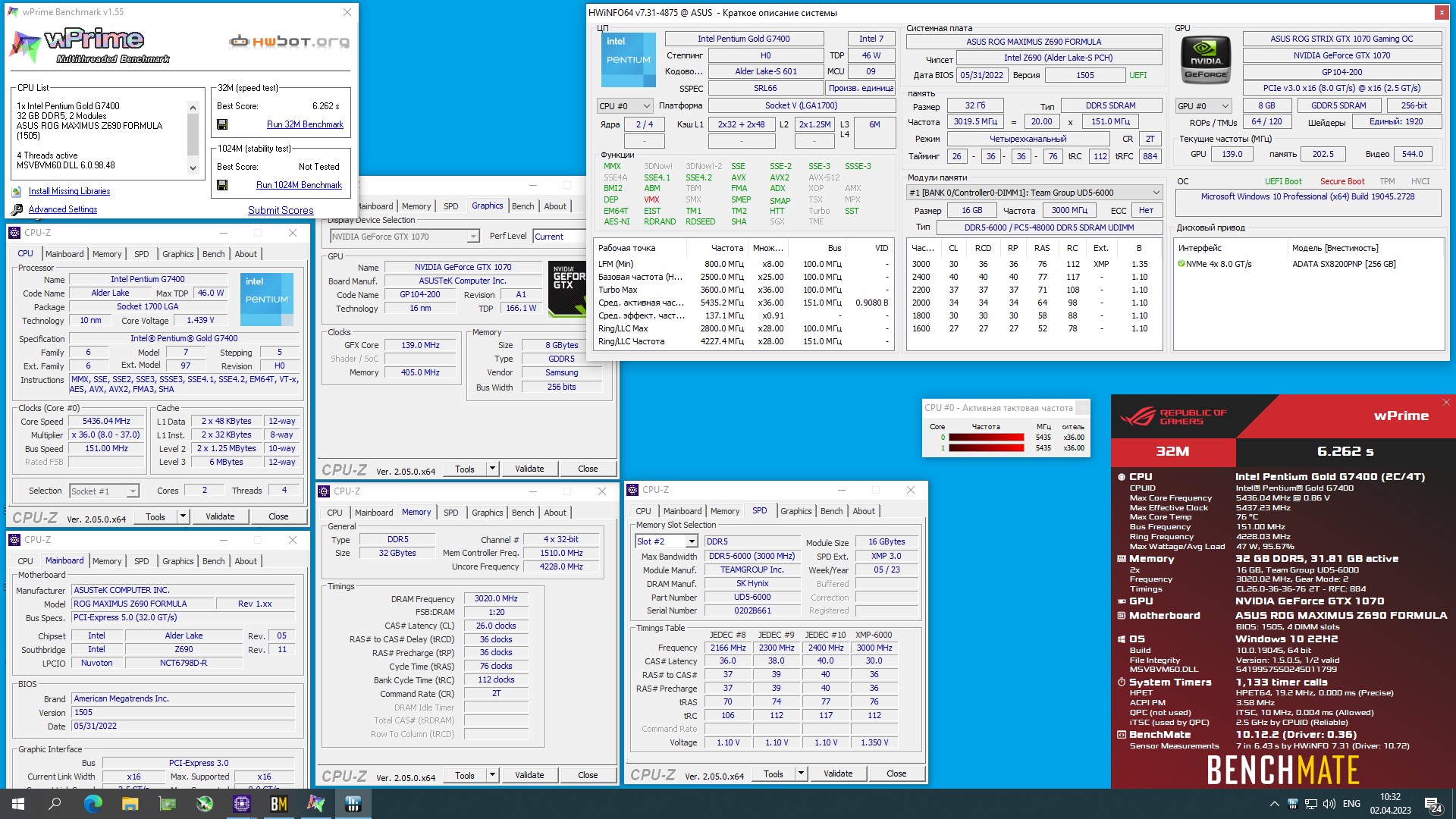Click the Core Speed field showing 5436.04 MHz
This screenshot has width=1456, height=819.
point(107,422)
